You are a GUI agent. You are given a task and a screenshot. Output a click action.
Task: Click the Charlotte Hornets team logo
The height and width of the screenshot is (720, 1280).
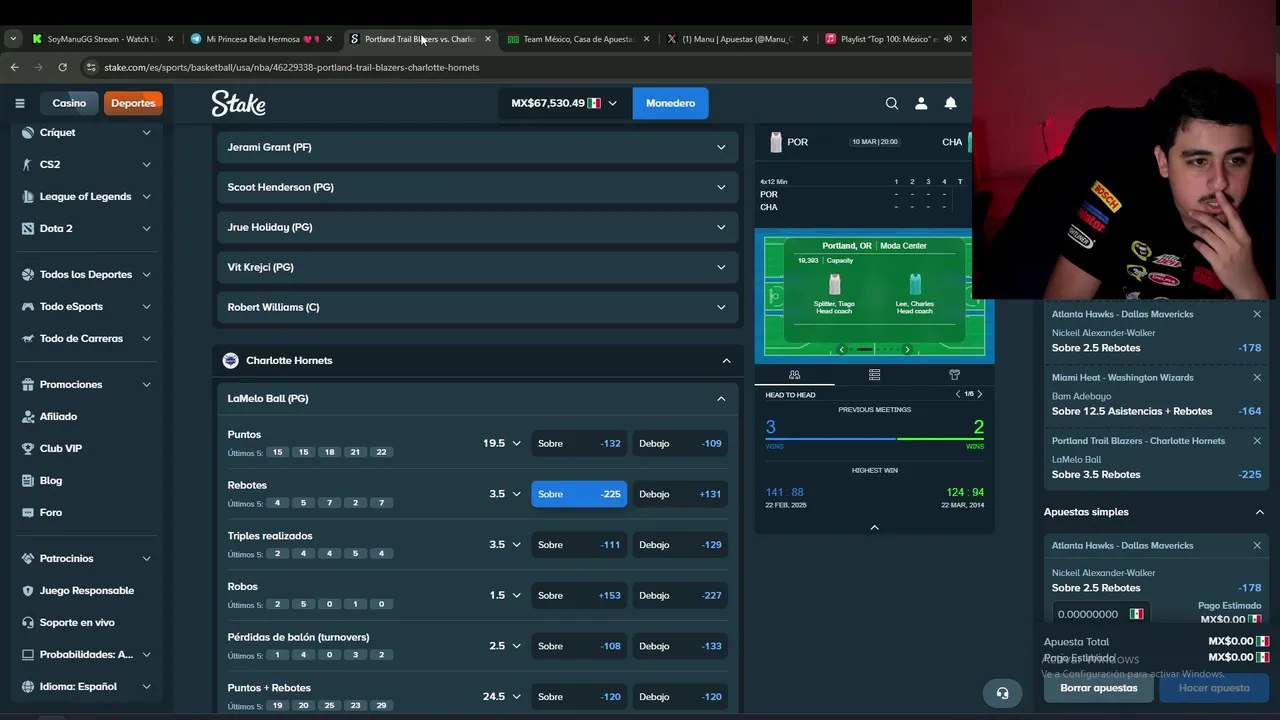pyautogui.click(x=231, y=360)
